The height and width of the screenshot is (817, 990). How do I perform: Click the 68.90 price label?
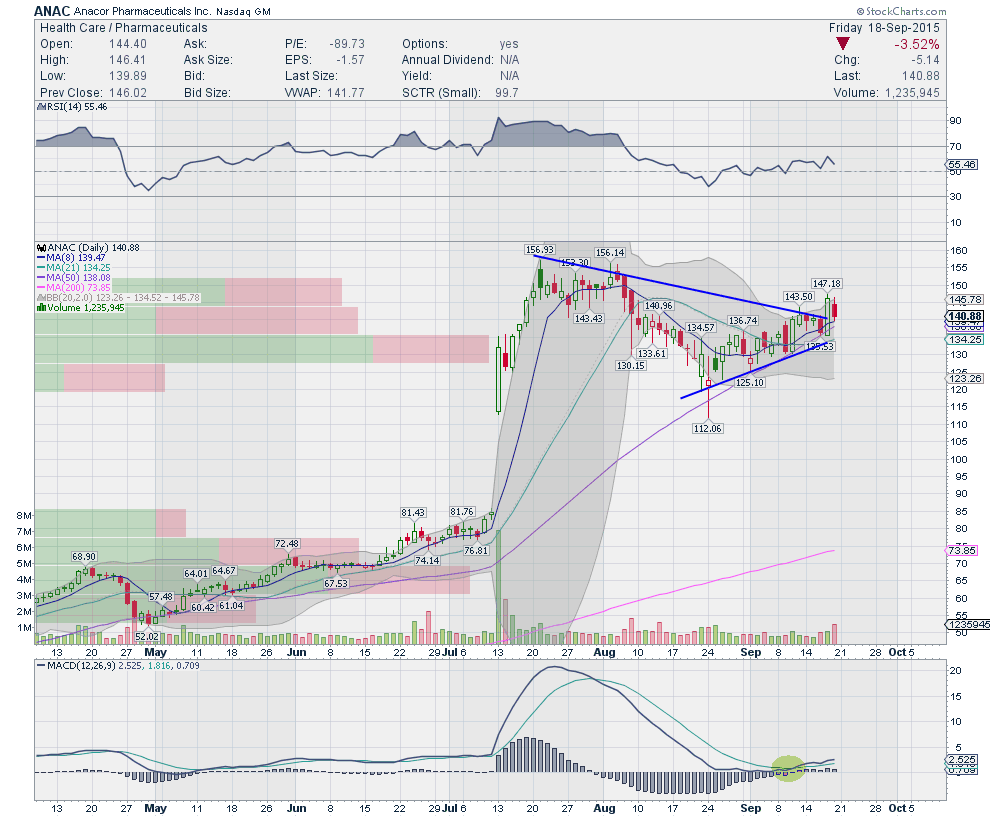84,556
